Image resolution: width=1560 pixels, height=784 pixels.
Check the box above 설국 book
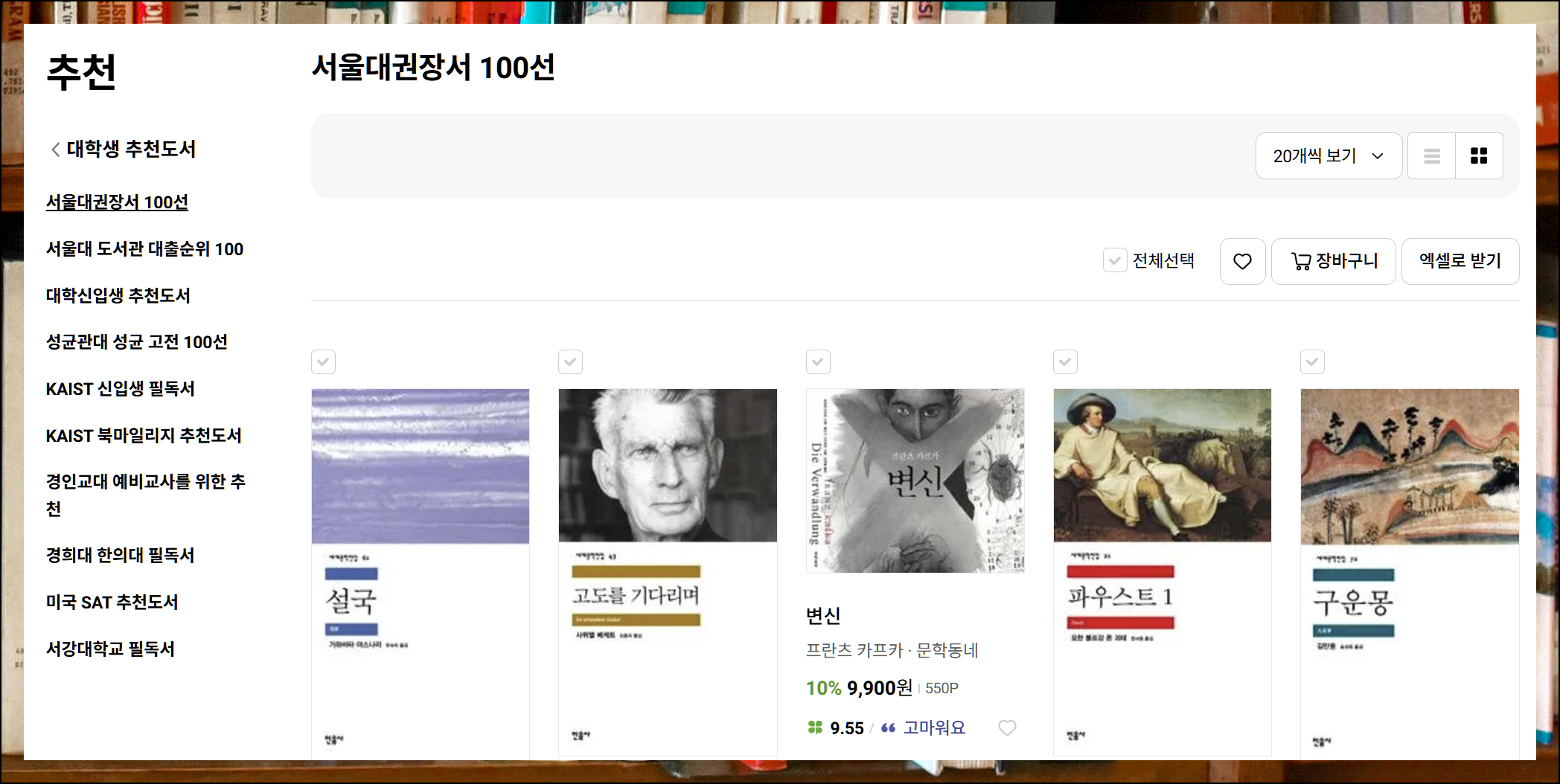tap(323, 362)
